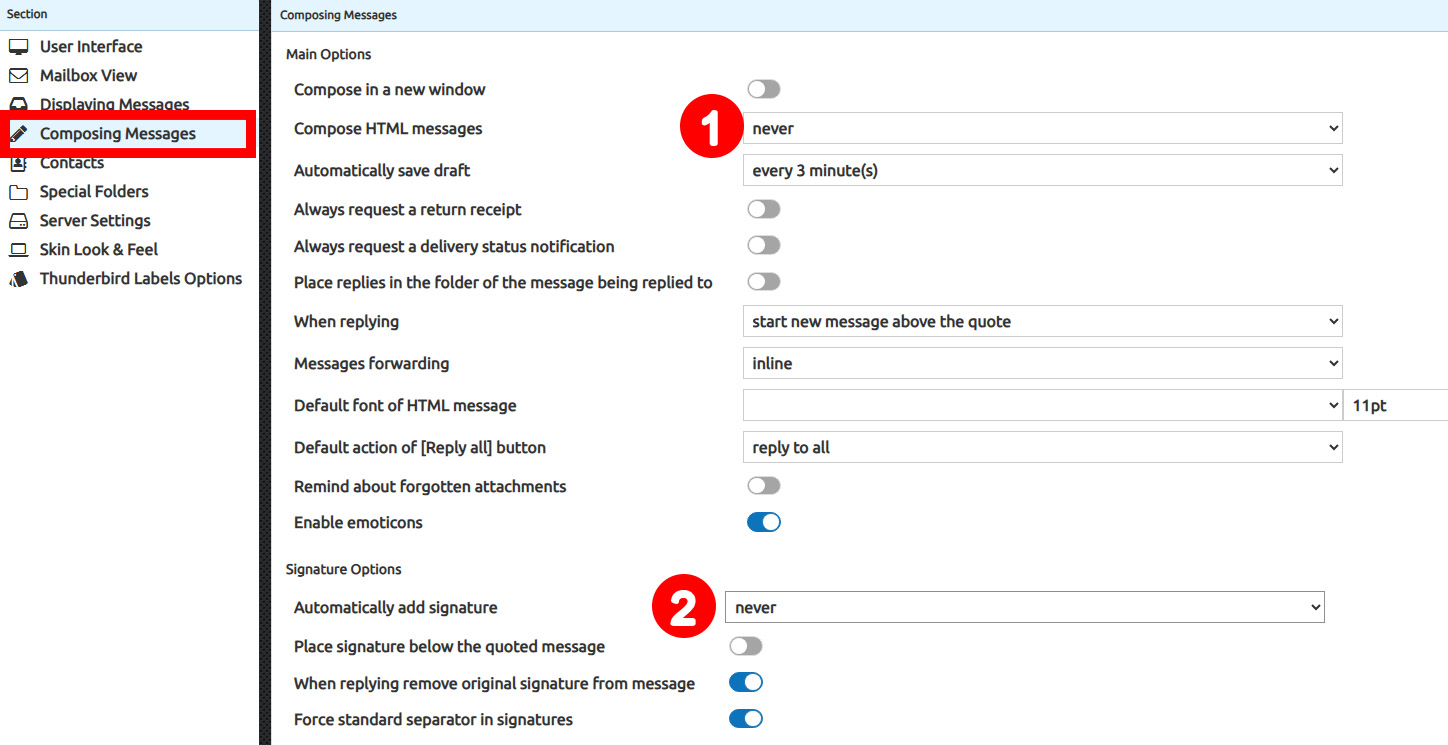Open the Automatically save draft dropdown

click(1042, 171)
